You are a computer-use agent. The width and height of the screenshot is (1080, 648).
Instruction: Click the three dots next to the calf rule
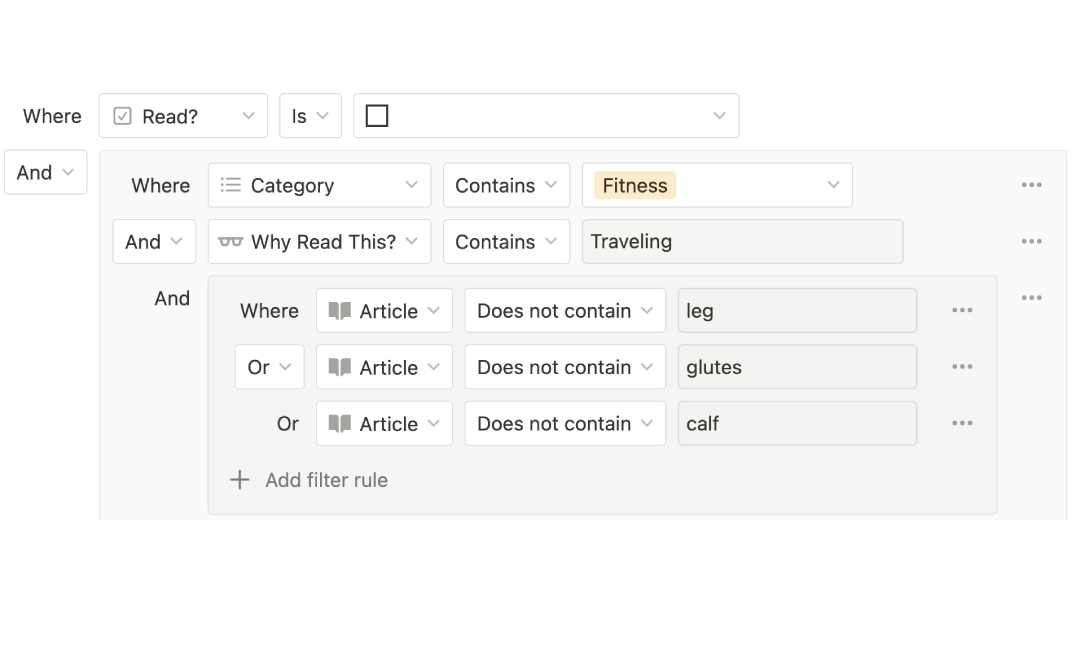tap(962, 423)
